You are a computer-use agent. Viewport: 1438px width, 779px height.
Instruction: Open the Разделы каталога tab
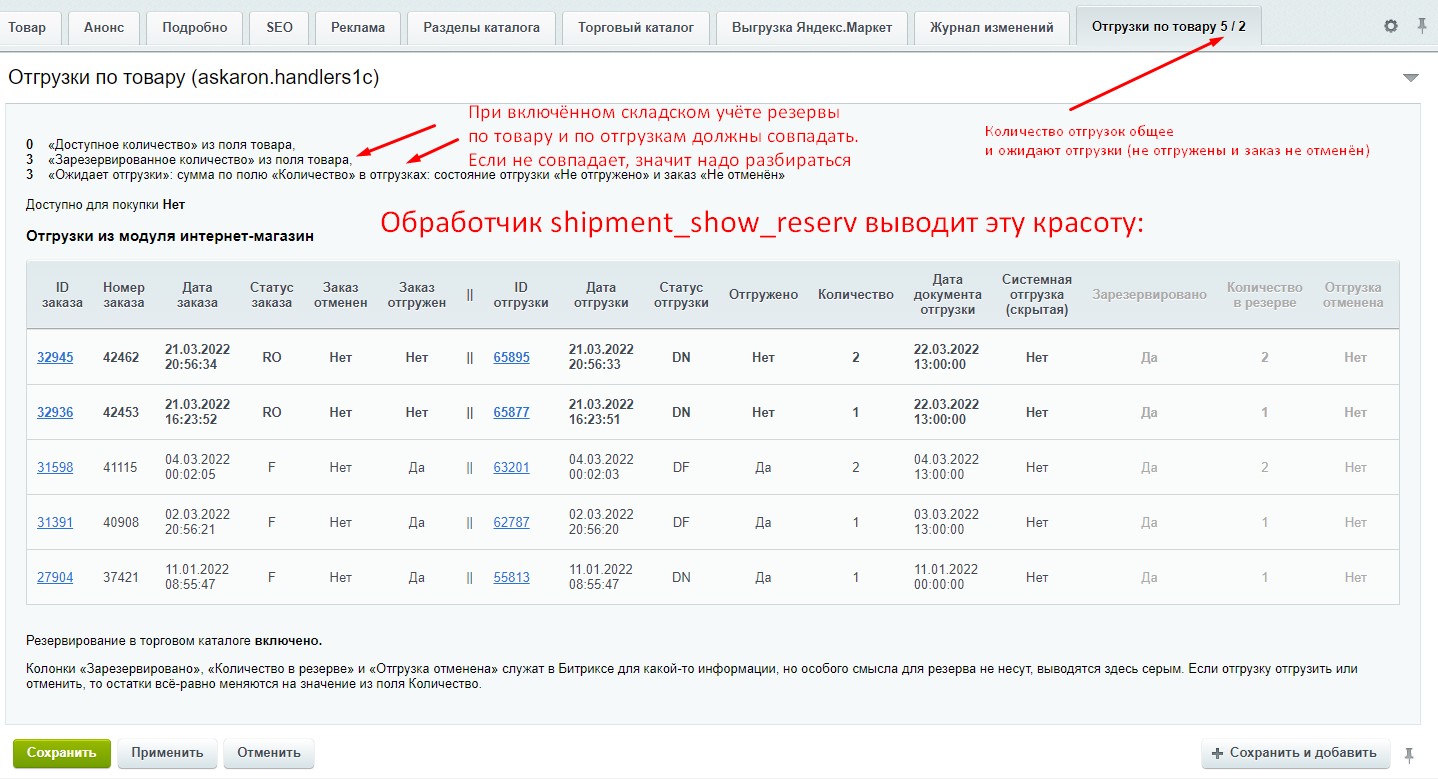(481, 28)
